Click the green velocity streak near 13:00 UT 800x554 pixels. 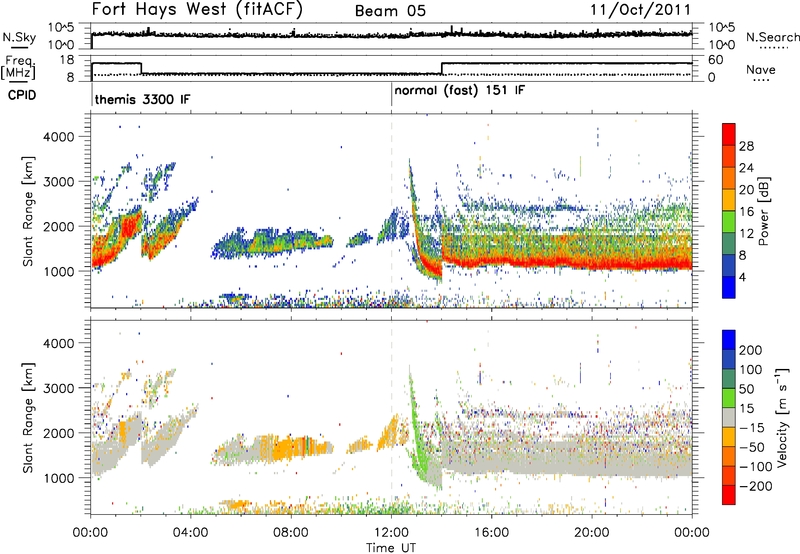point(417,441)
